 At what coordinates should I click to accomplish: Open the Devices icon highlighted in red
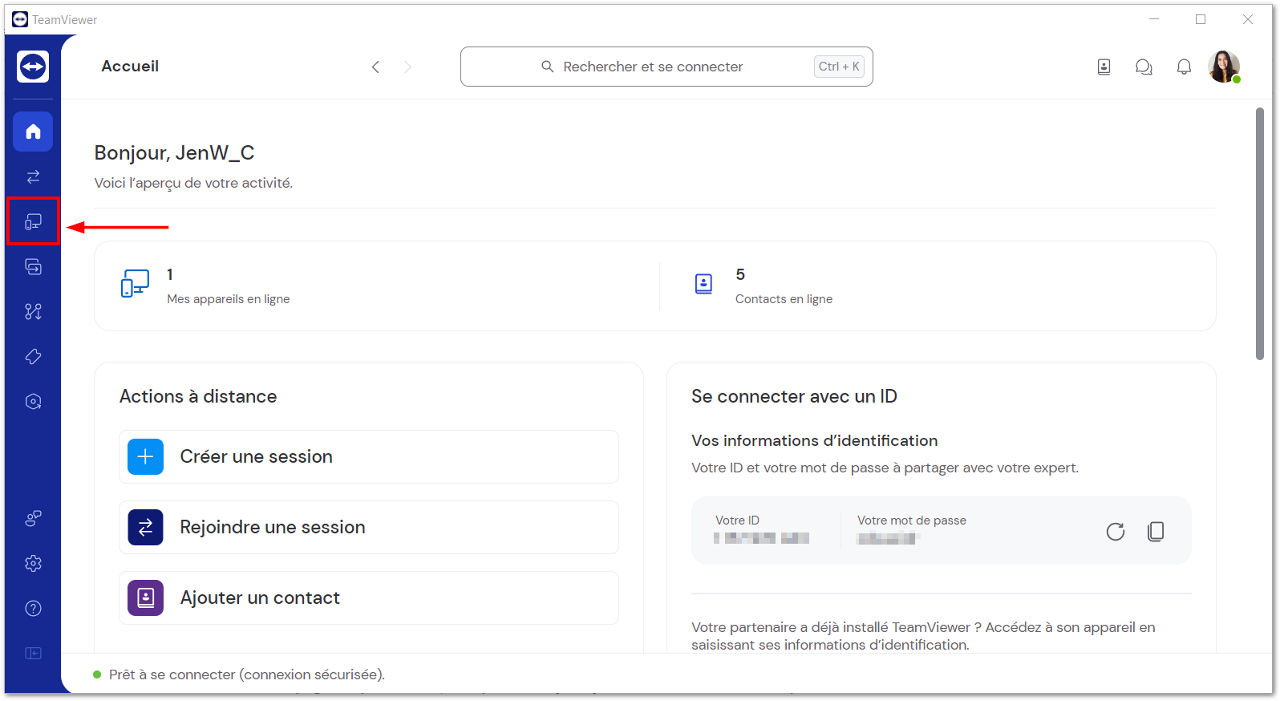[x=33, y=221]
